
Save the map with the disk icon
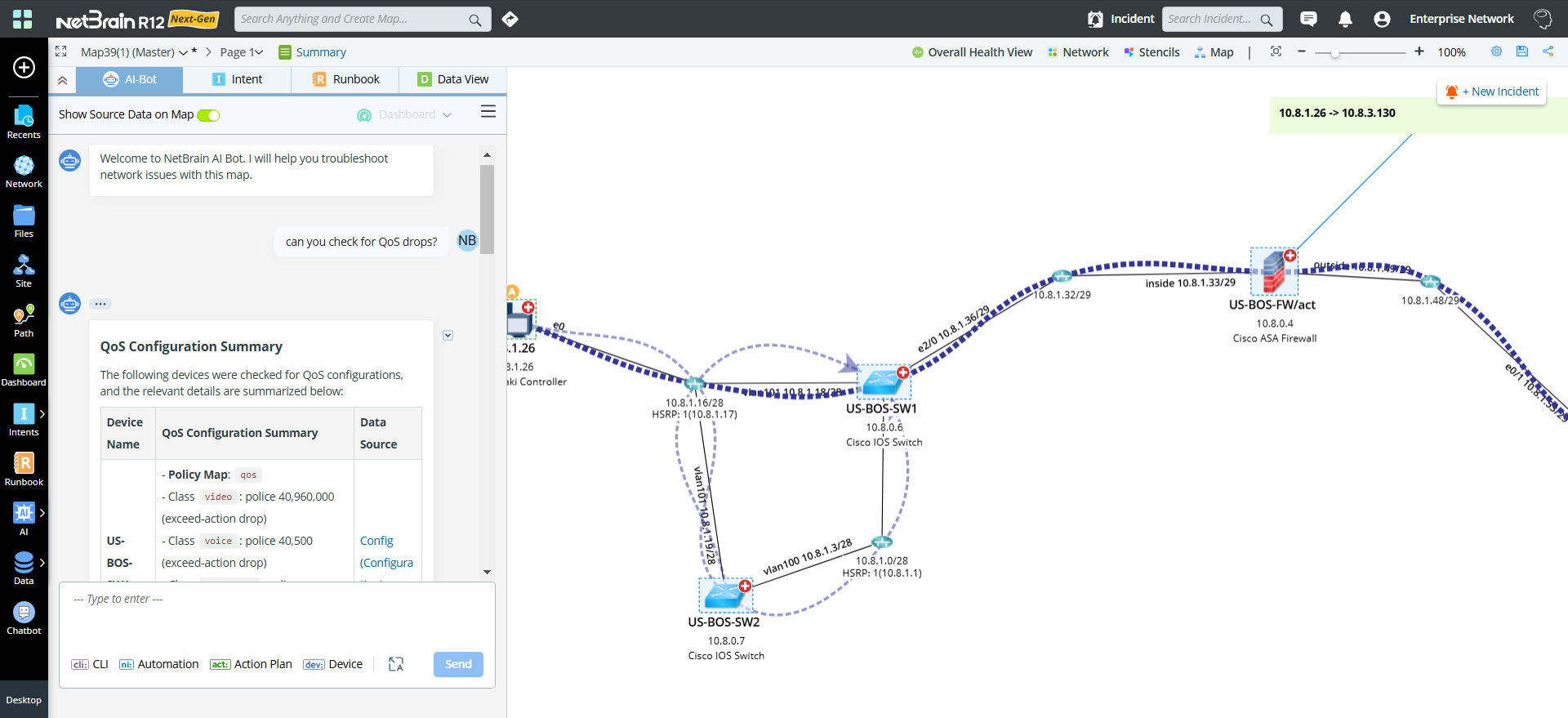pyautogui.click(x=1522, y=51)
